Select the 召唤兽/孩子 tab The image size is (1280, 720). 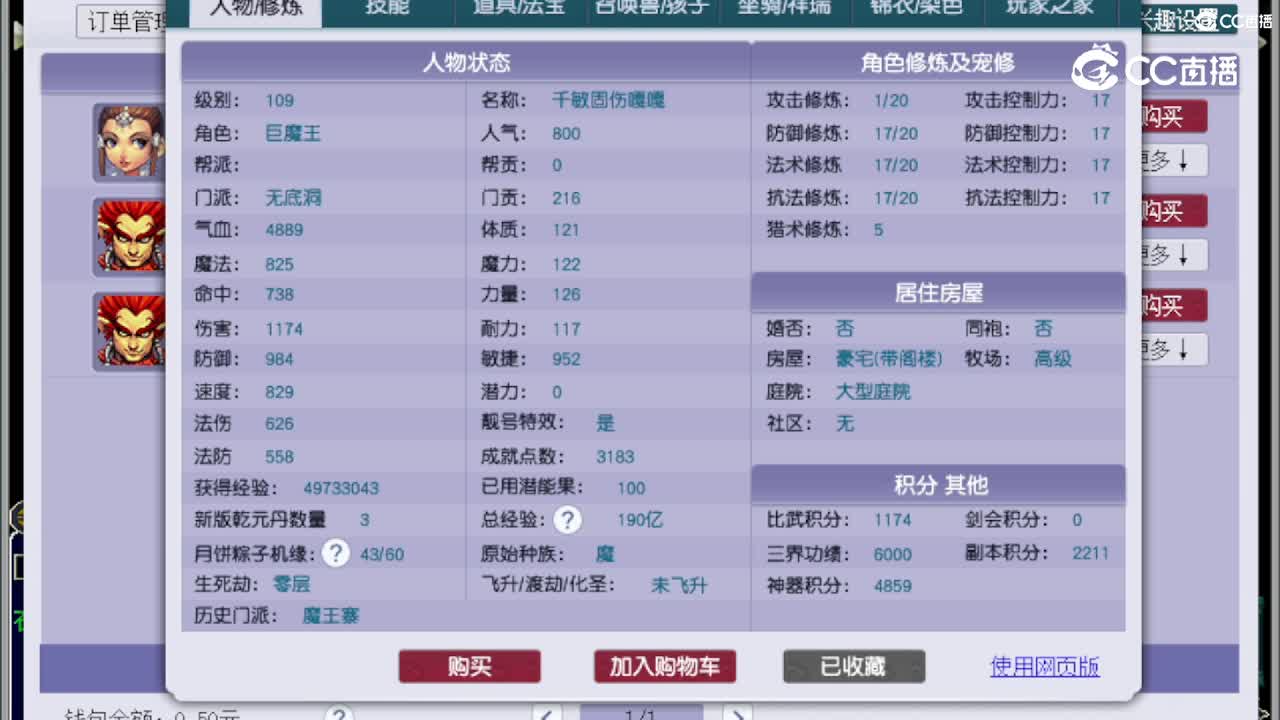[x=652, y=8]
